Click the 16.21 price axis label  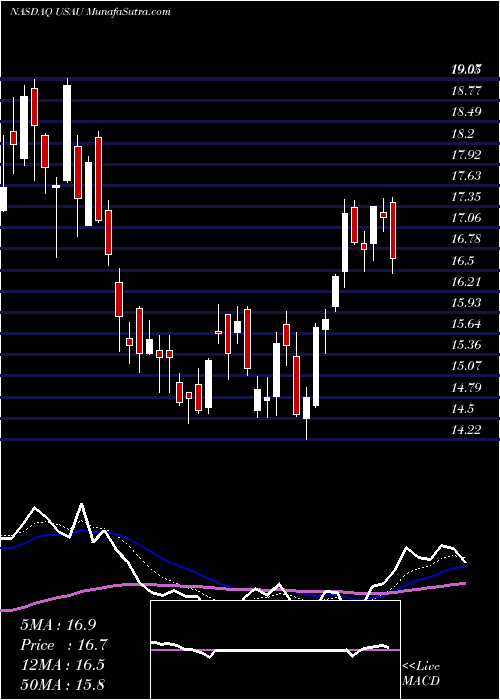point(467,281)
